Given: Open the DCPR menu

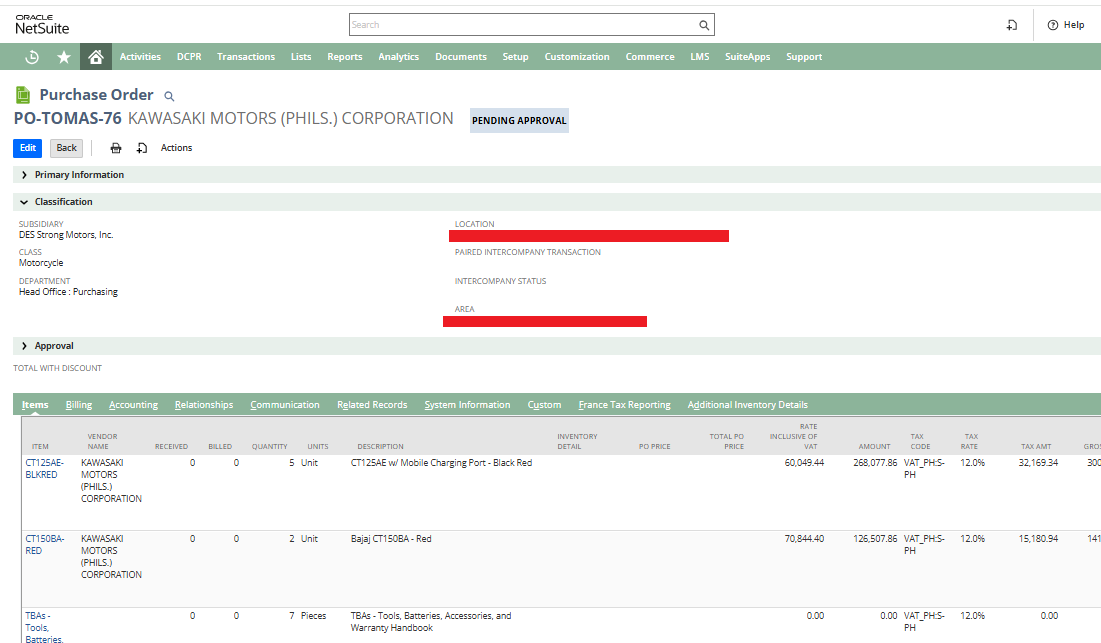Looking at the screenshot, I should tap(189, 57).
